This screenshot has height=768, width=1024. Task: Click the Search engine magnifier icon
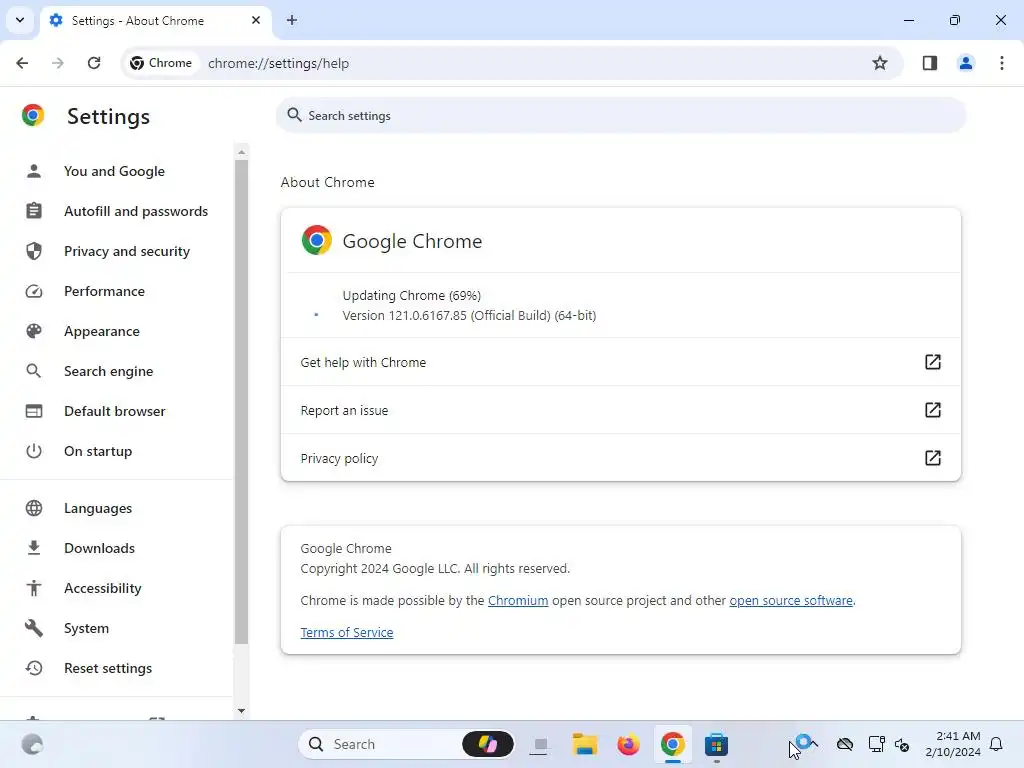pyautogui.click(x=34, y=371)
